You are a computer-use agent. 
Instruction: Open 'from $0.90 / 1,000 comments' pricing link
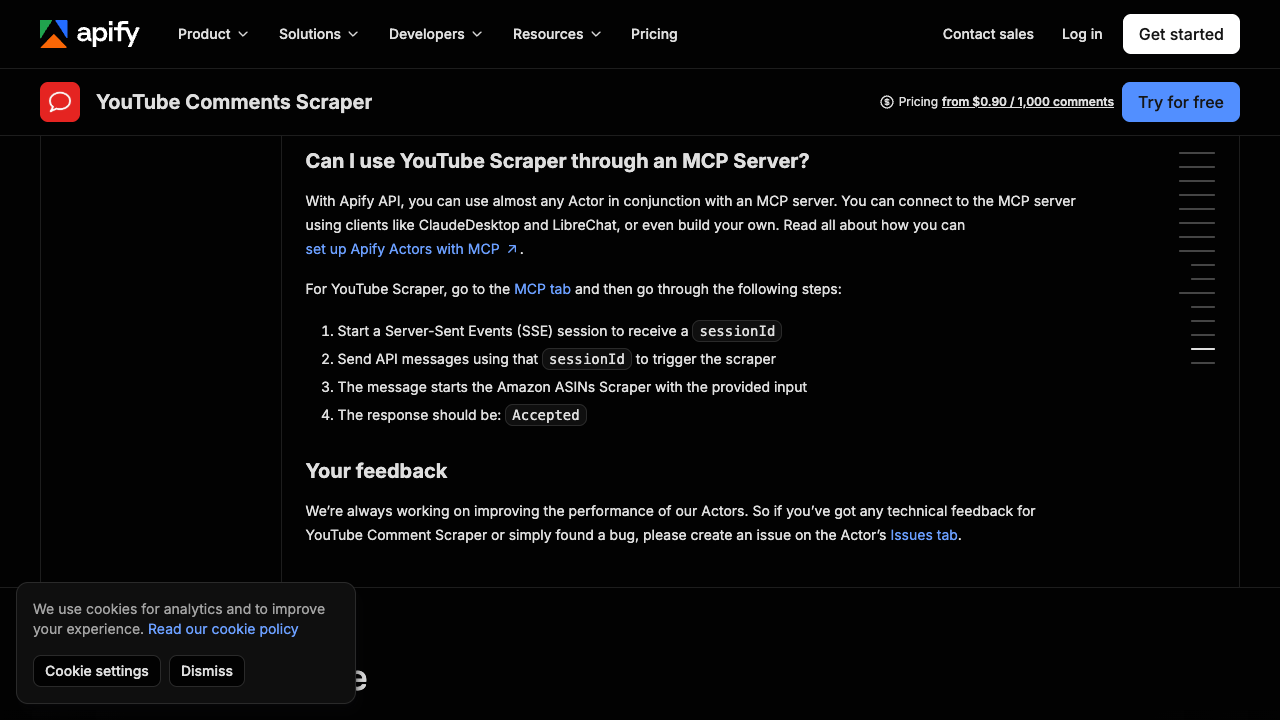click(x=1028, y=102)
